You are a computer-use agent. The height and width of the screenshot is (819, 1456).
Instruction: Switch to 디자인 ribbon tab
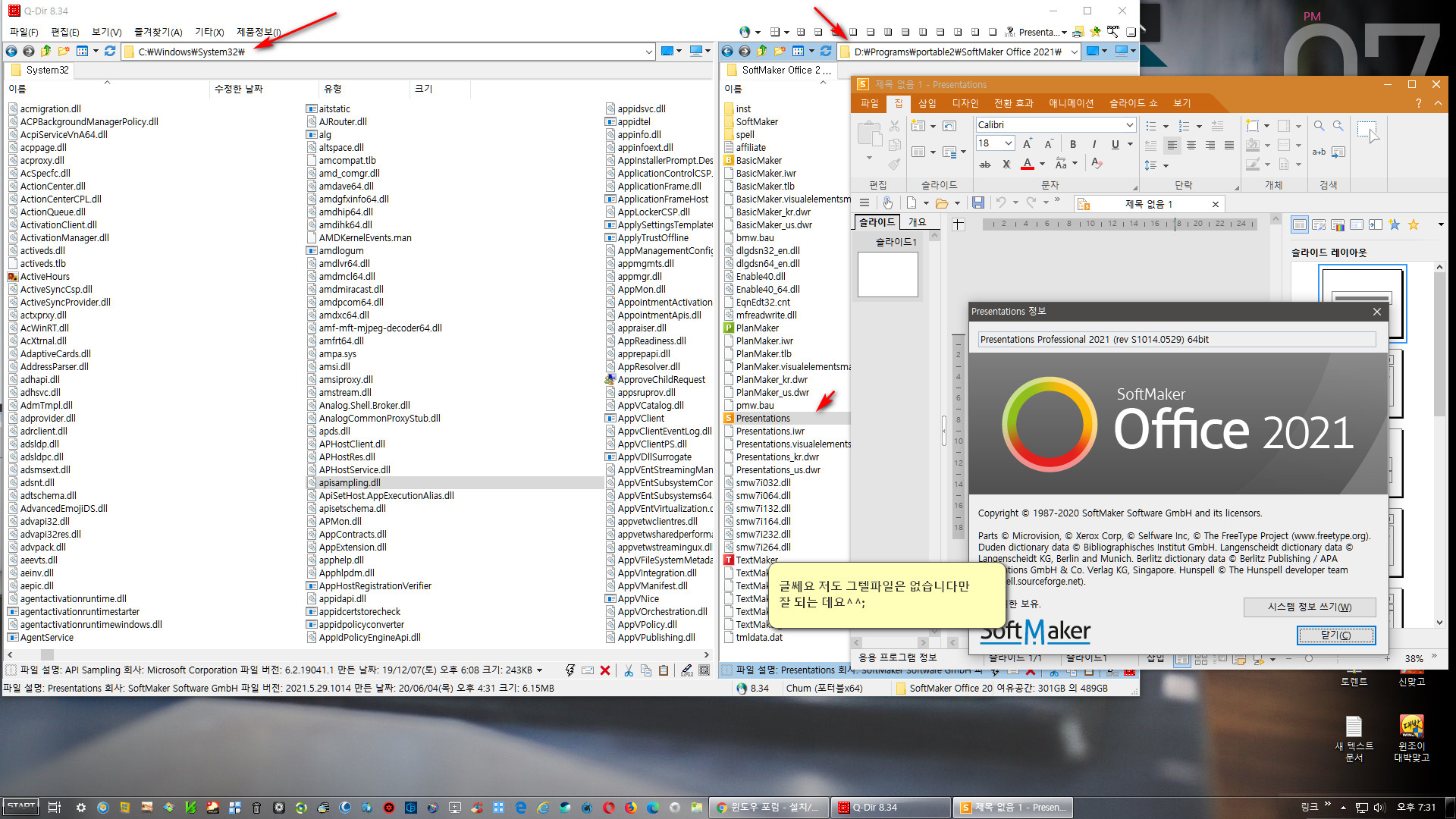[965, 103]
